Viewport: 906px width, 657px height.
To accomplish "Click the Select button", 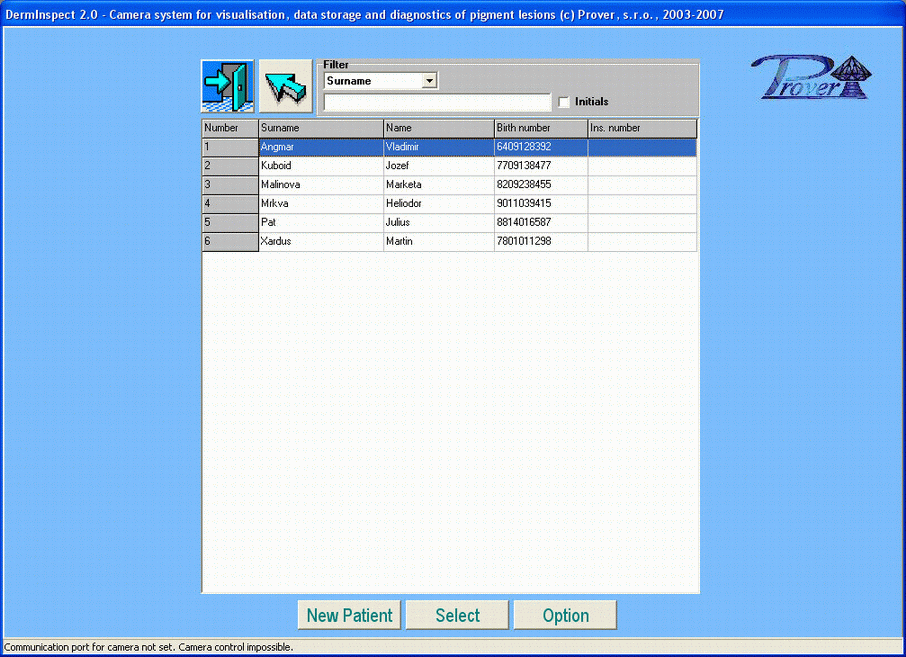I will click(x=457, y=615).
